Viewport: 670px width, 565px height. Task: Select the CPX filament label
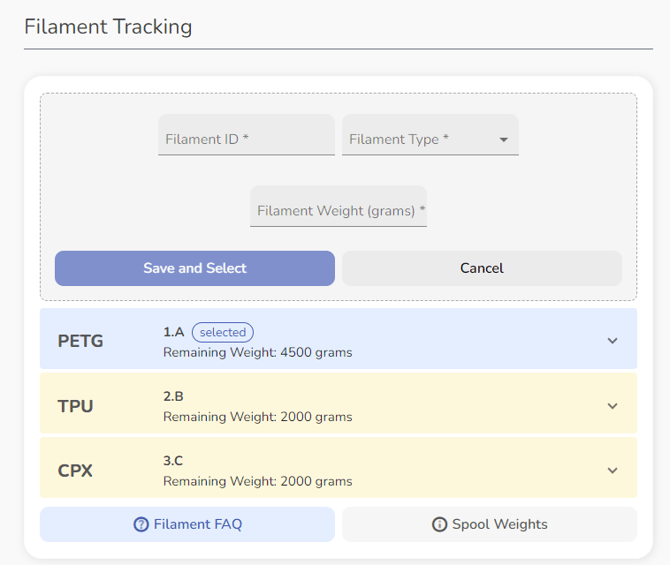click(x=76, y=470)
